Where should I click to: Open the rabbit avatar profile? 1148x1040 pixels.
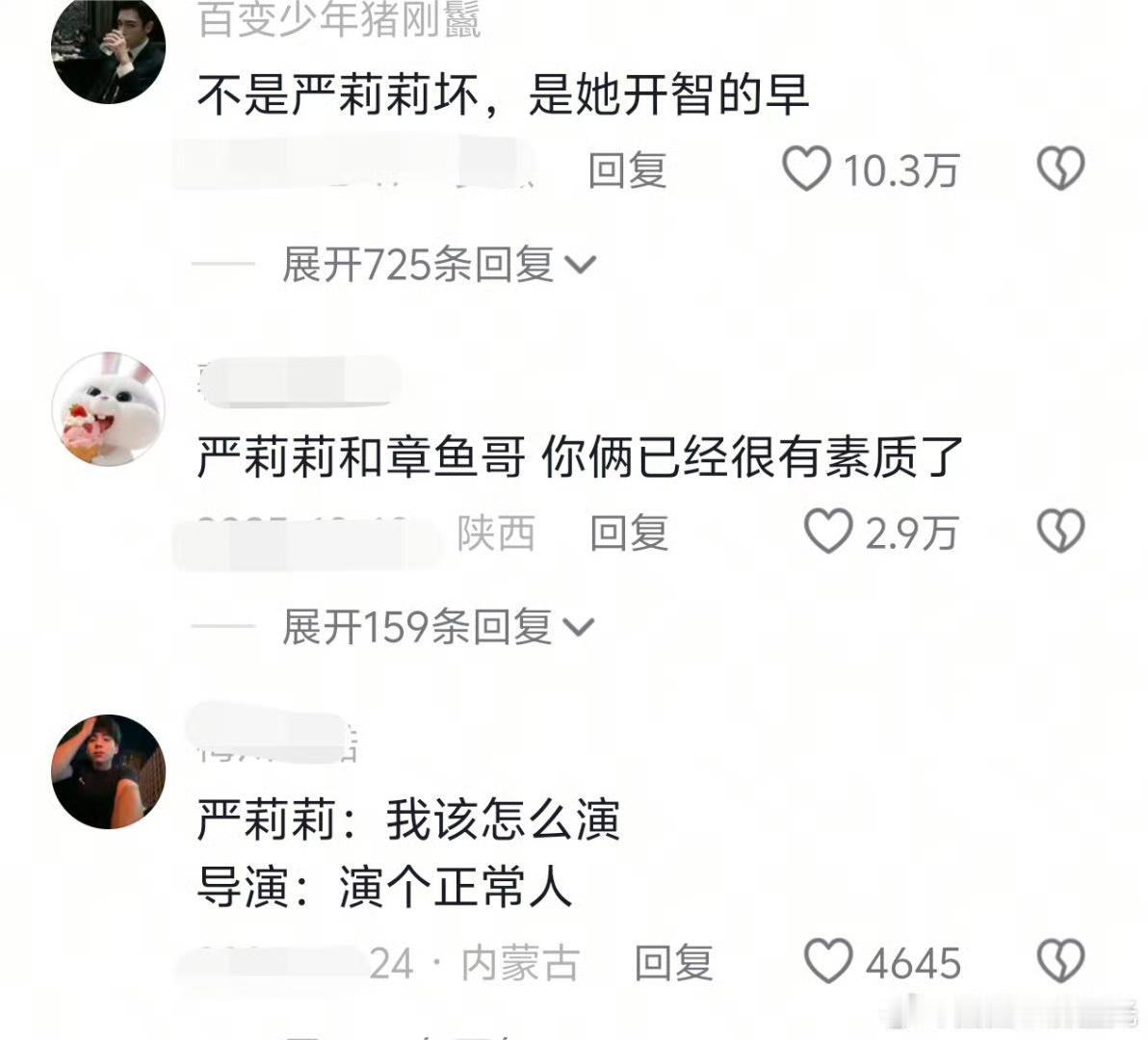pyautogui.click(x=109, y=409)
